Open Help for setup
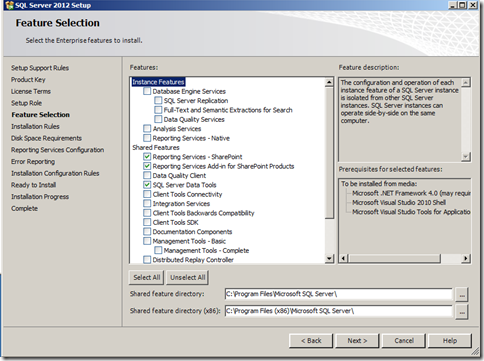Screen dimensions: 484x361 (450, 341)
